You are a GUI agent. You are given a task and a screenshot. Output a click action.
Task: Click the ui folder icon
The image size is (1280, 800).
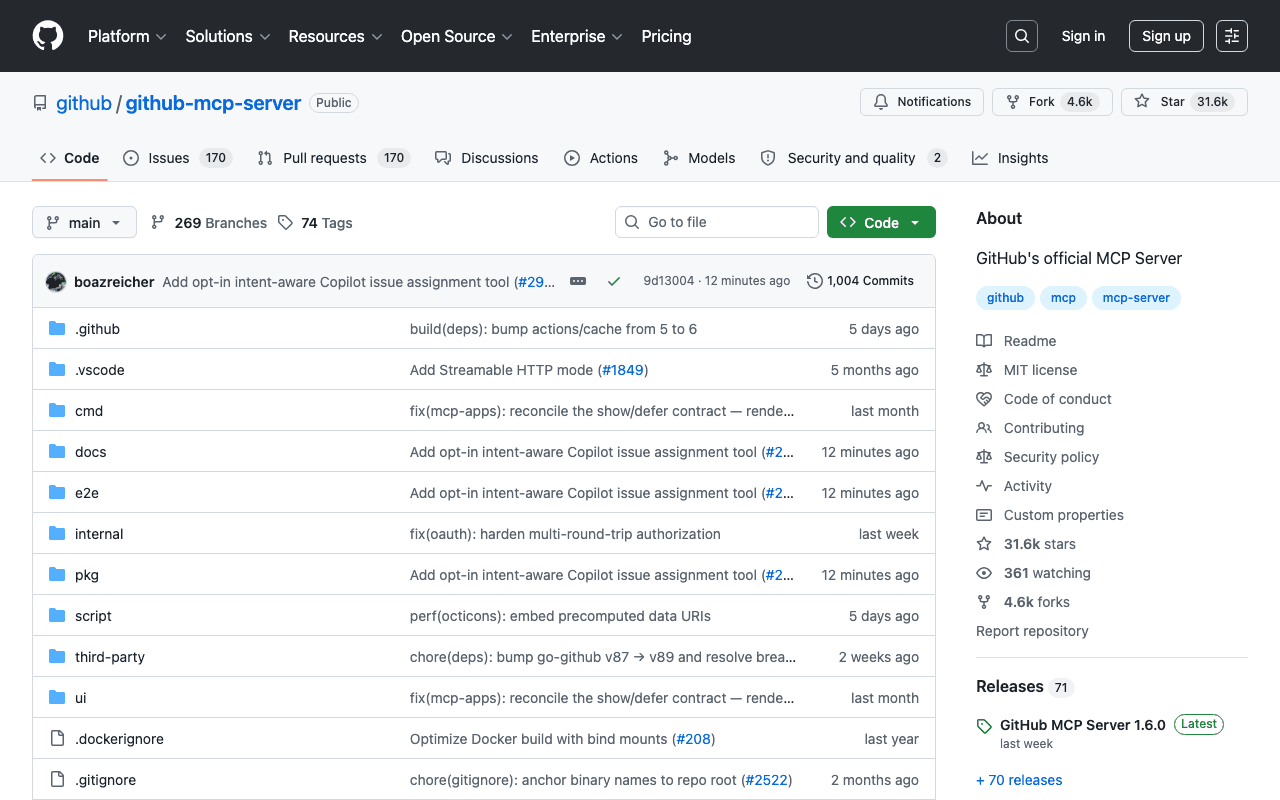click(x=57, y=698)
